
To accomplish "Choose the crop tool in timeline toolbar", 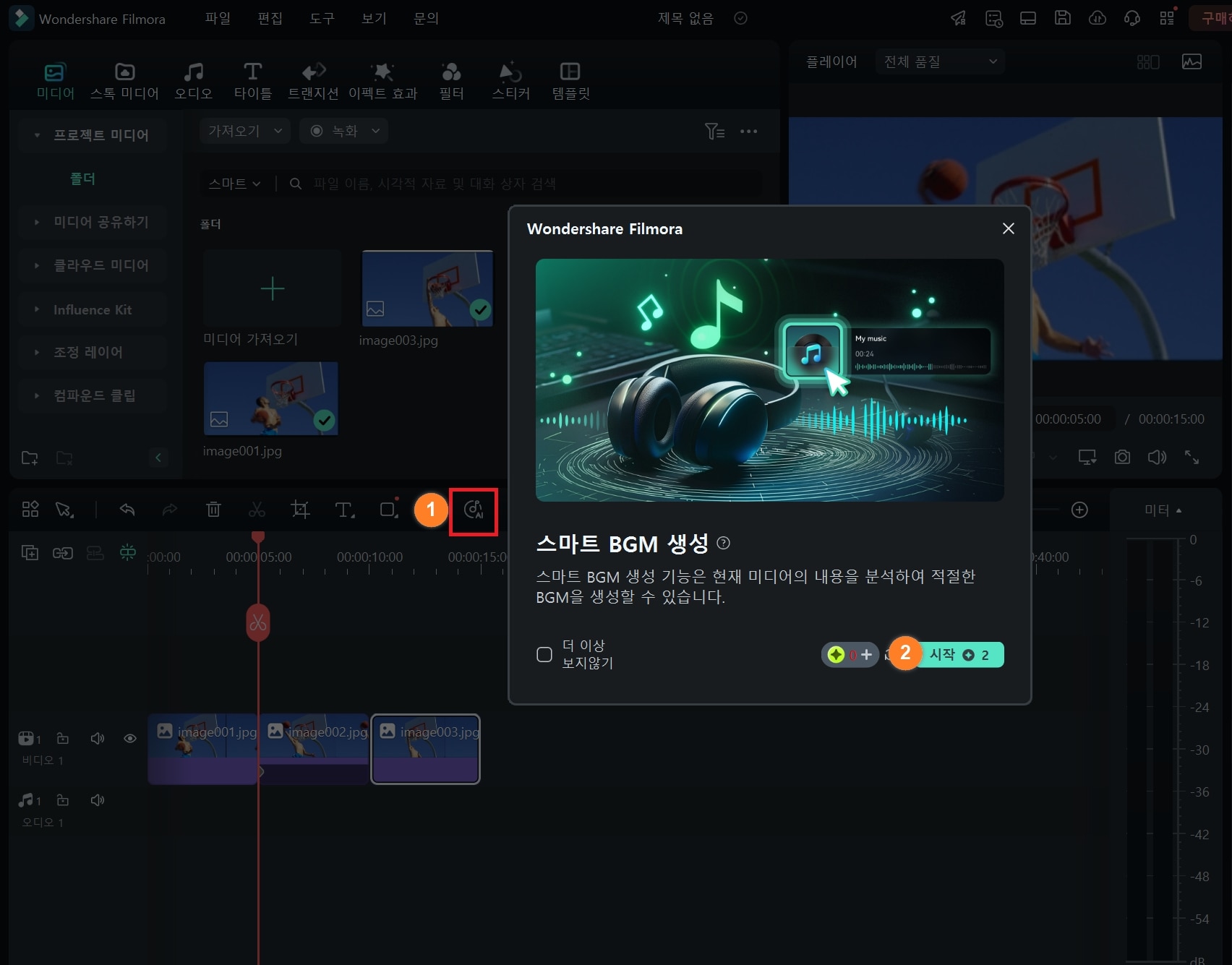I will coord(300,510).
